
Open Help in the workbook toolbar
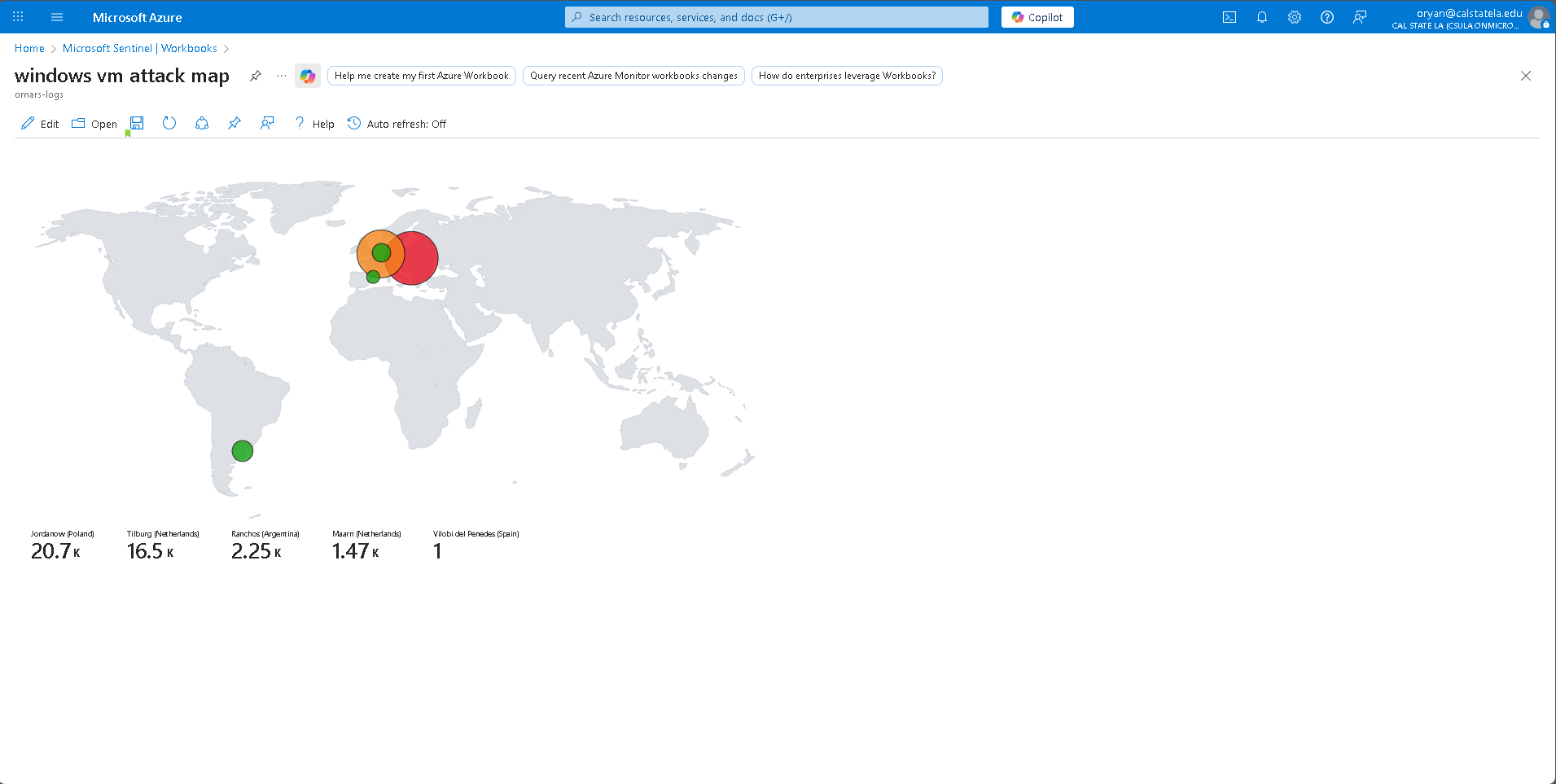coord(314,124)
